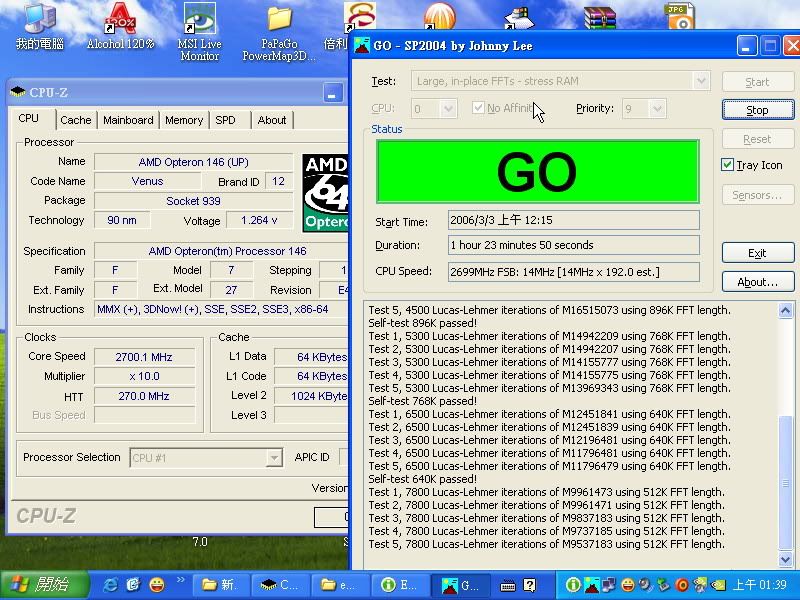Click the green info icon in system tray
Viewport: 800px width, 600px height.
pos(572,585)
